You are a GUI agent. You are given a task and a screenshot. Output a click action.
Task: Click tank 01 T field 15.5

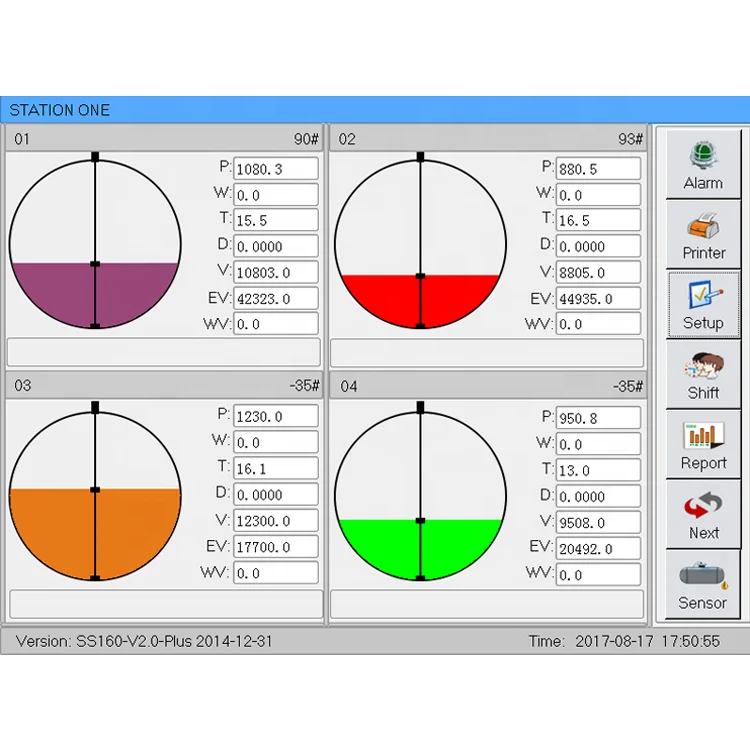276,221
